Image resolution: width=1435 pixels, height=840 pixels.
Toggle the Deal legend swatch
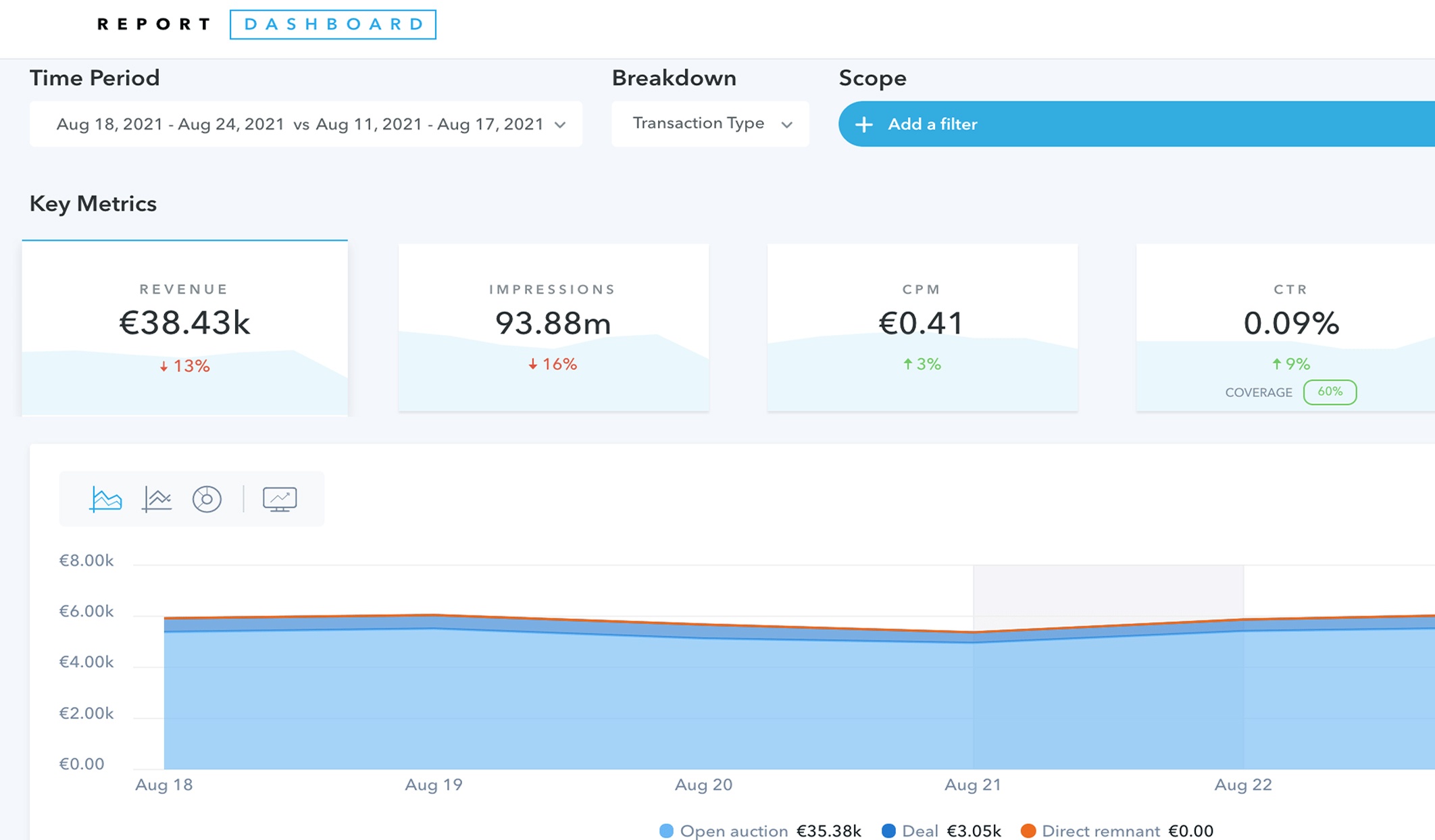click(x=889, y=831)
